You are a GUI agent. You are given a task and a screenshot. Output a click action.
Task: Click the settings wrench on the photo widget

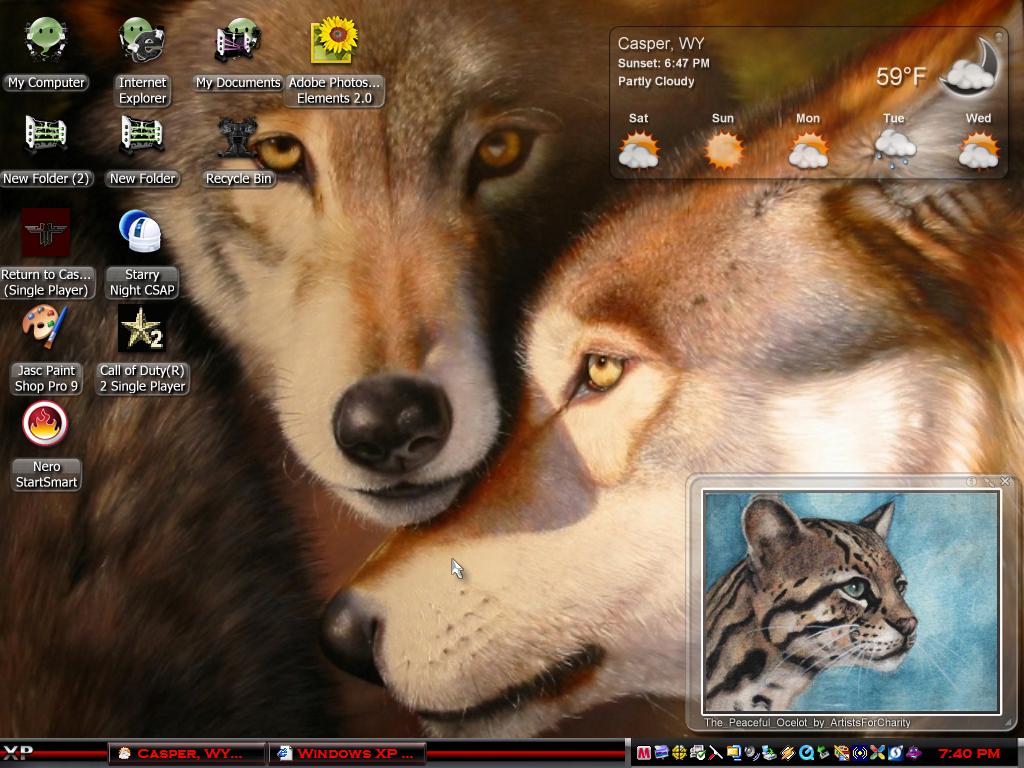[989, 482]
